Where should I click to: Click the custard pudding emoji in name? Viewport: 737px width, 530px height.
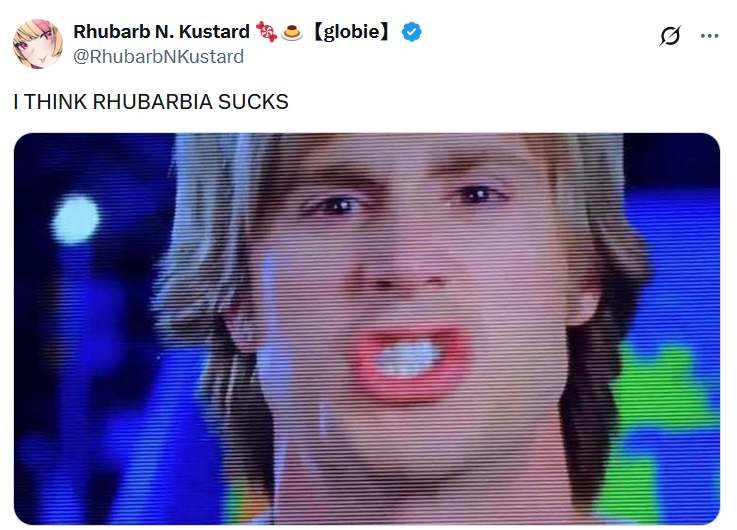pos(291,32)
